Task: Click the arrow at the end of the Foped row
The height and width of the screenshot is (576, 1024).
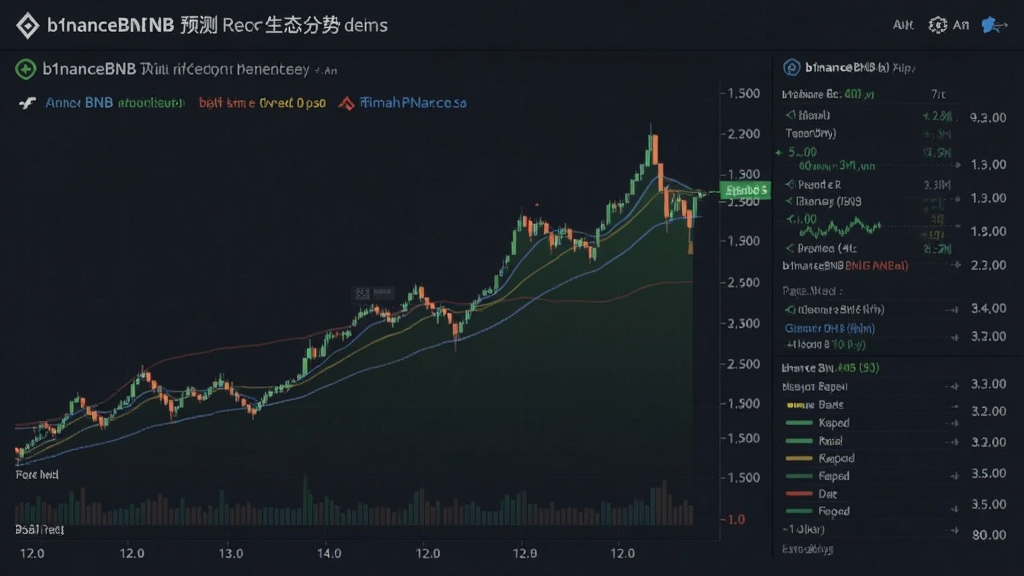Action: point(955,509)
